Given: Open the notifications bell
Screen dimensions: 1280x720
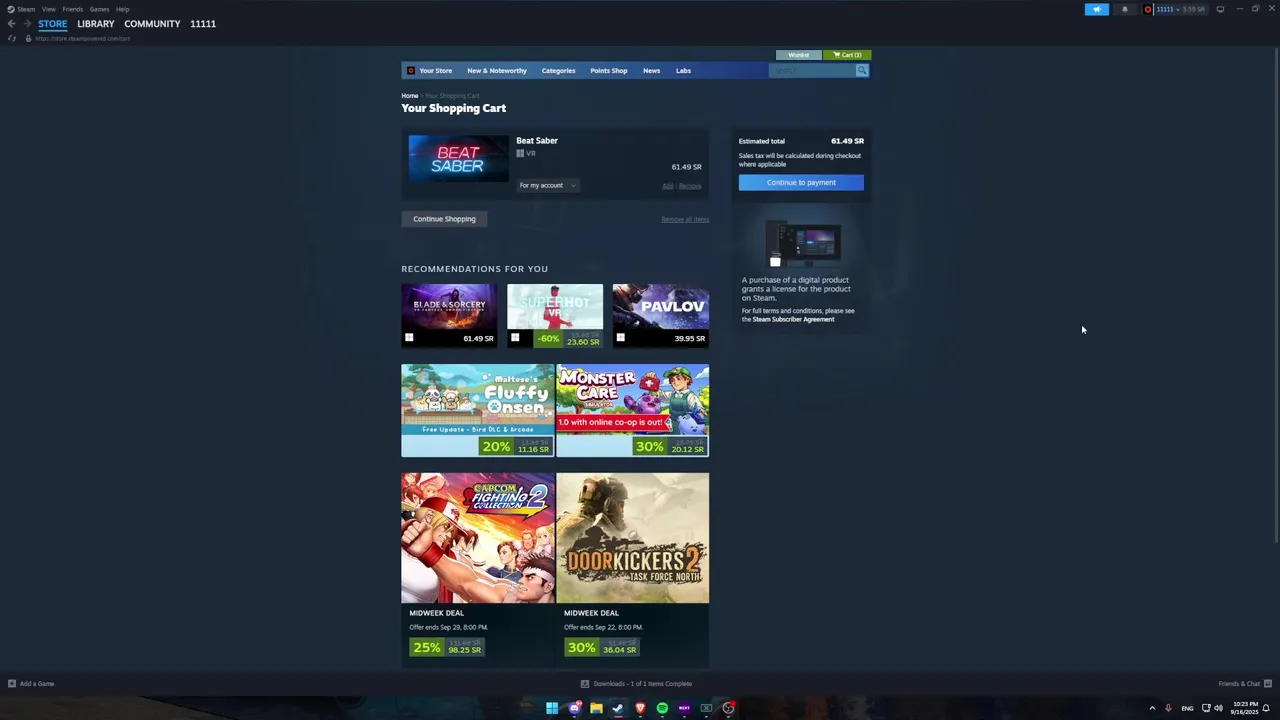Looking at the screenshot, I should point(1124,9).
